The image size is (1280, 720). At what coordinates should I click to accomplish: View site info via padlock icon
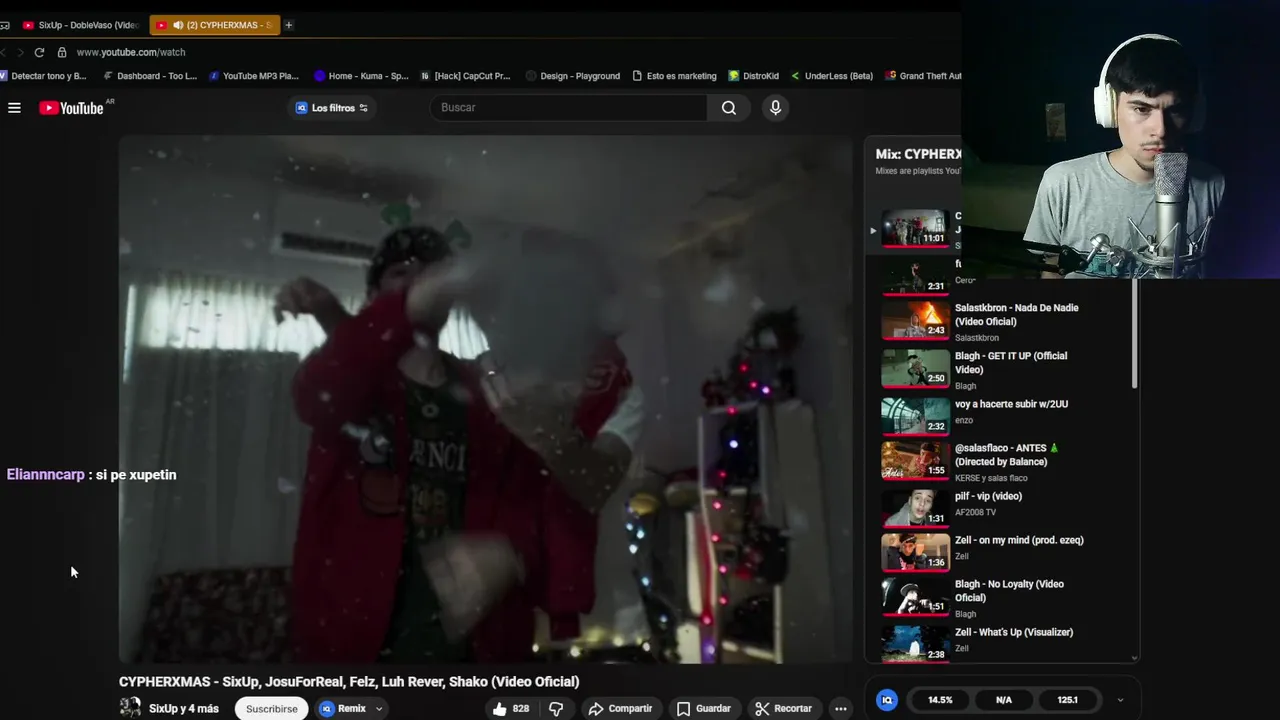[62, 52]
